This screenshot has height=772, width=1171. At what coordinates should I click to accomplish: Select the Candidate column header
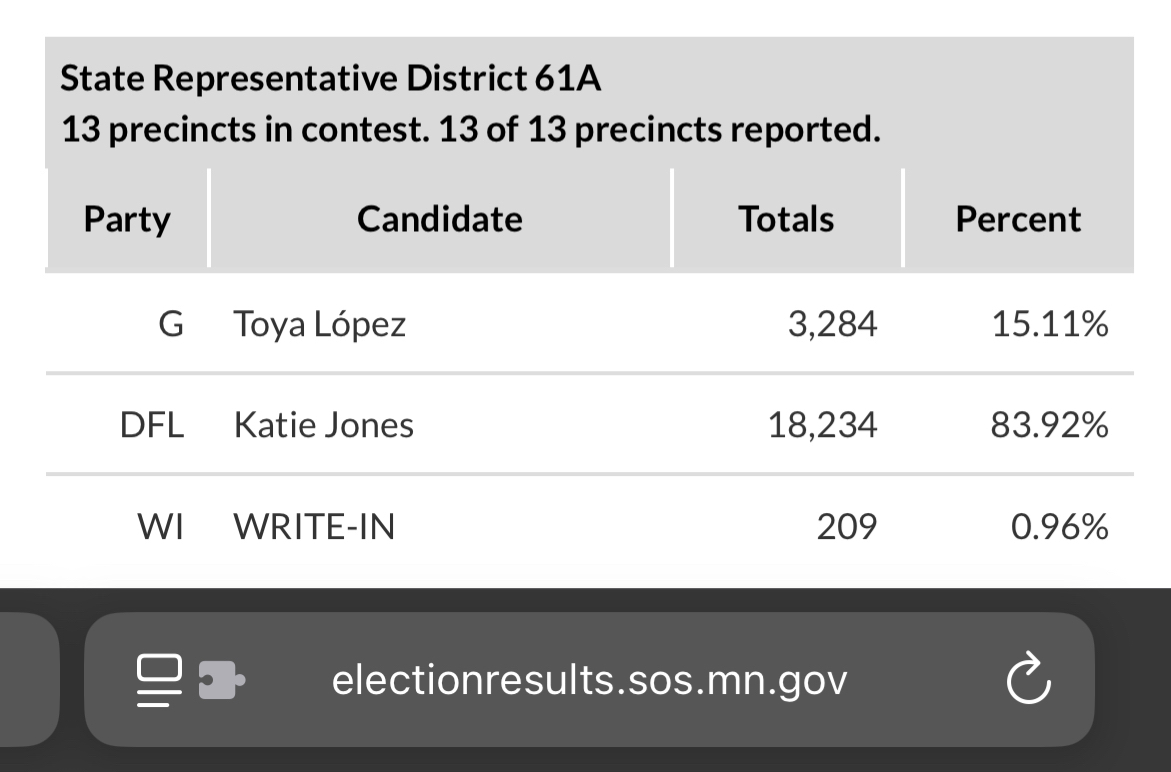440,219
